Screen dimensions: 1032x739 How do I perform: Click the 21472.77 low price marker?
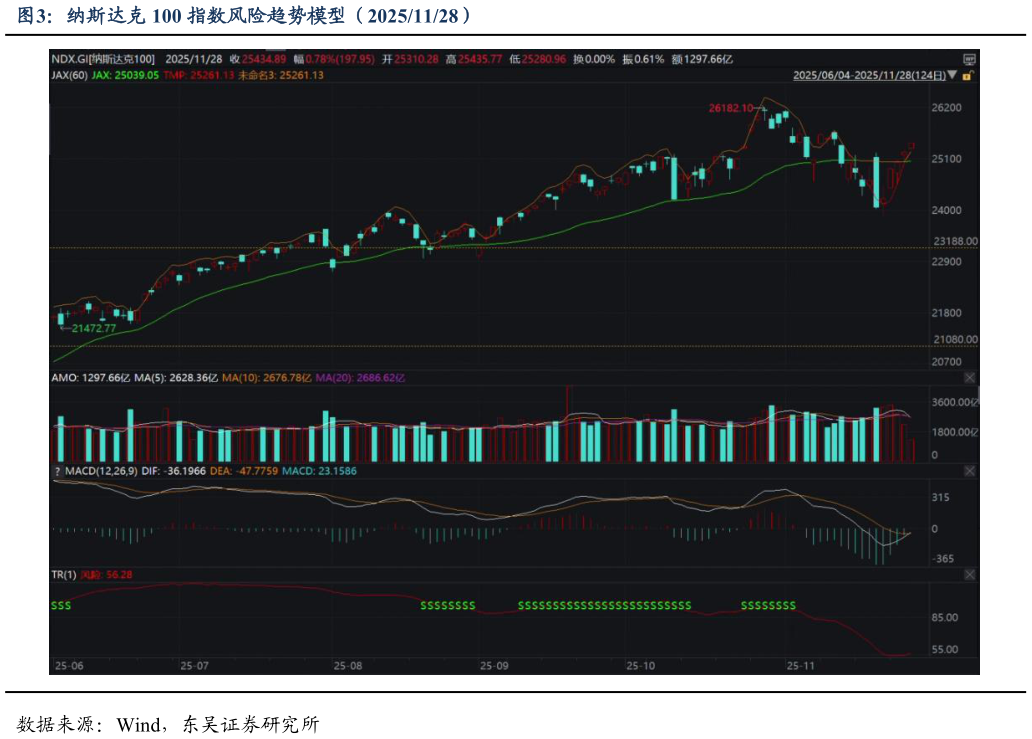(x=93, y=328)
